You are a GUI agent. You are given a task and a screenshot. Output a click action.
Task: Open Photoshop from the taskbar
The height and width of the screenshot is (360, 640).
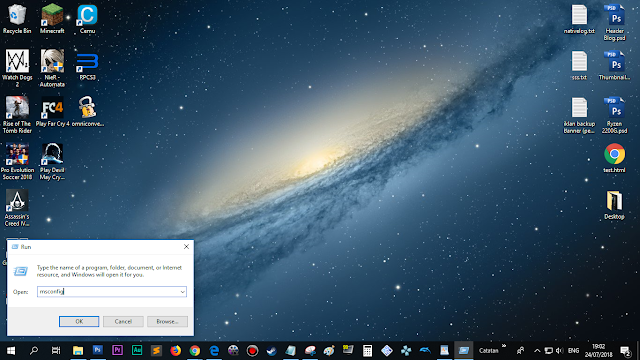(98, 350)
